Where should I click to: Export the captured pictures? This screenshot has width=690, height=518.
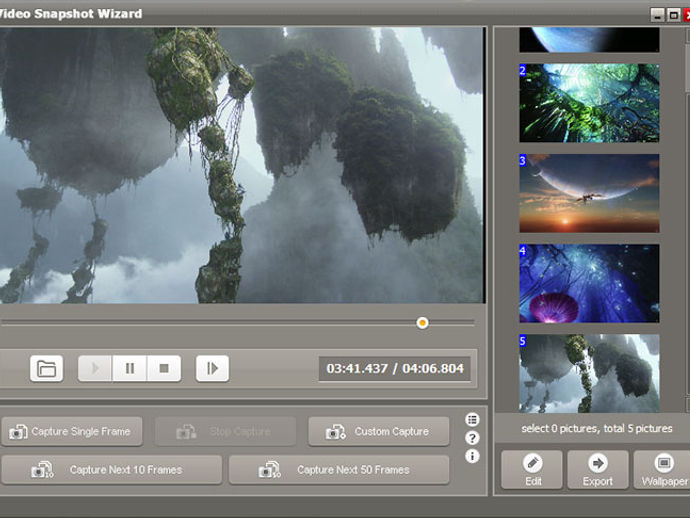click(x=598, y=470)
